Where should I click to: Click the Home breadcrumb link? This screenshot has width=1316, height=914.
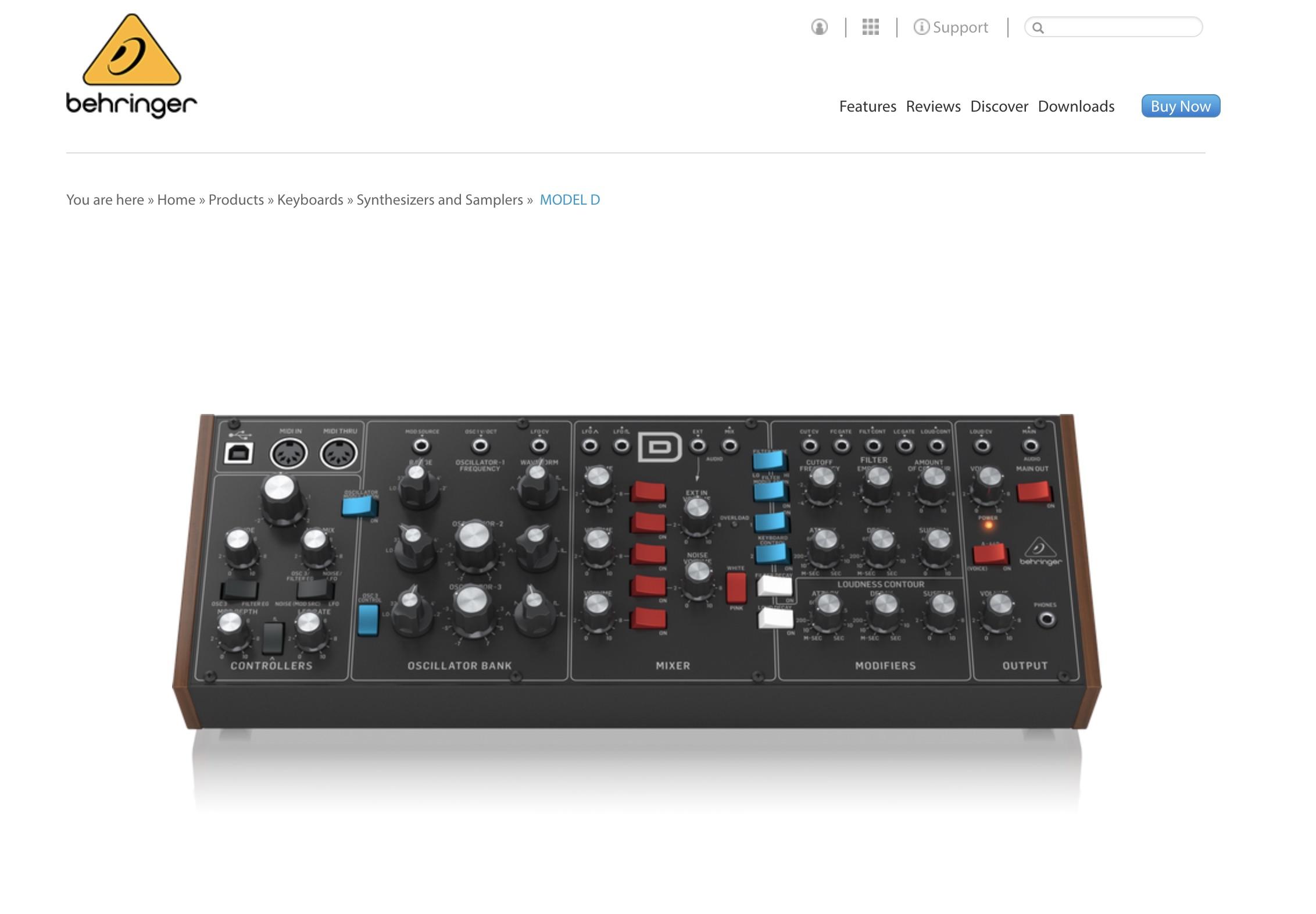[x=176, y=199]
